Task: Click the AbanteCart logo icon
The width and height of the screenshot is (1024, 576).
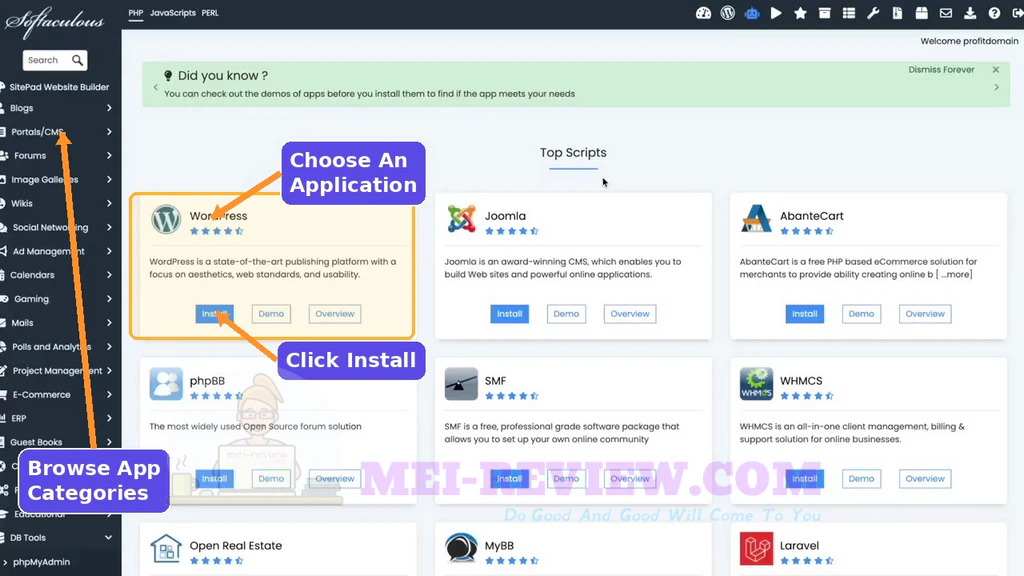Action: [x=756, y=219]
